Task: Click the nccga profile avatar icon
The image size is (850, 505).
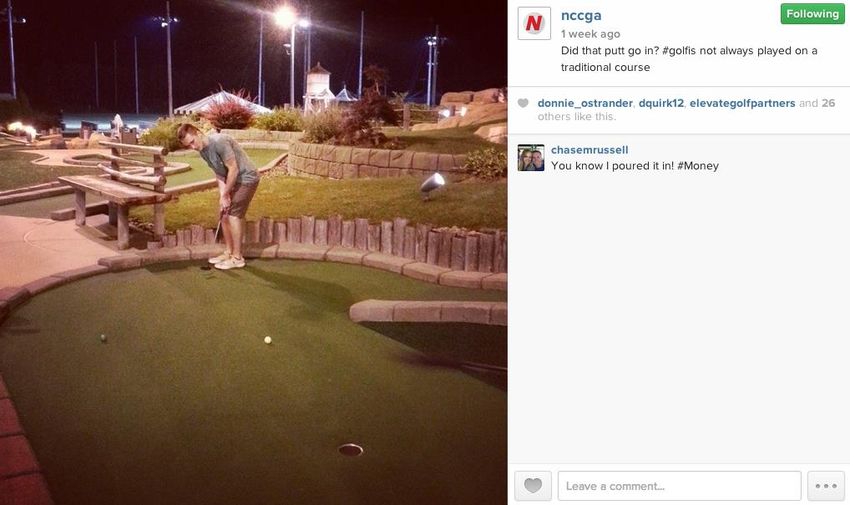Action: click(534, 23)
